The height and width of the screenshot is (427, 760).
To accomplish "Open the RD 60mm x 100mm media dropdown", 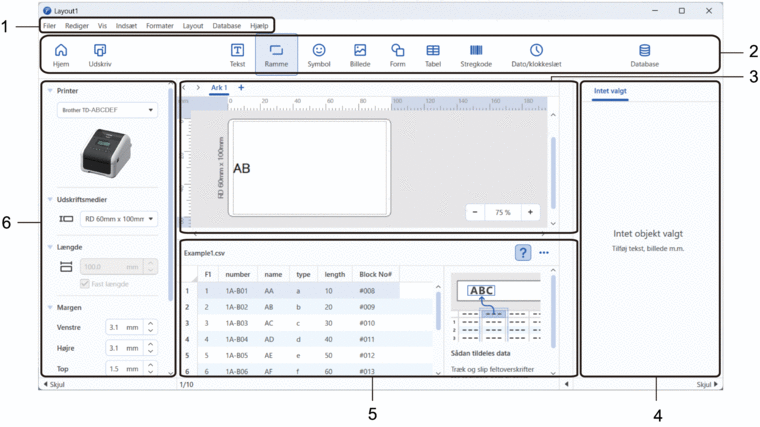I will pyautogui.click(x=119, y=219).
